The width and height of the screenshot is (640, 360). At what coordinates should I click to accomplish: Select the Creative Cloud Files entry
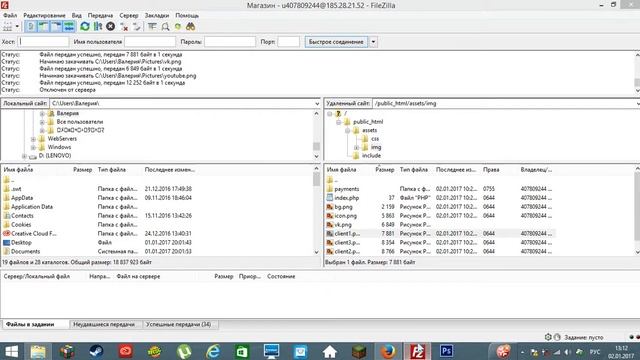(x=33, y=233)
